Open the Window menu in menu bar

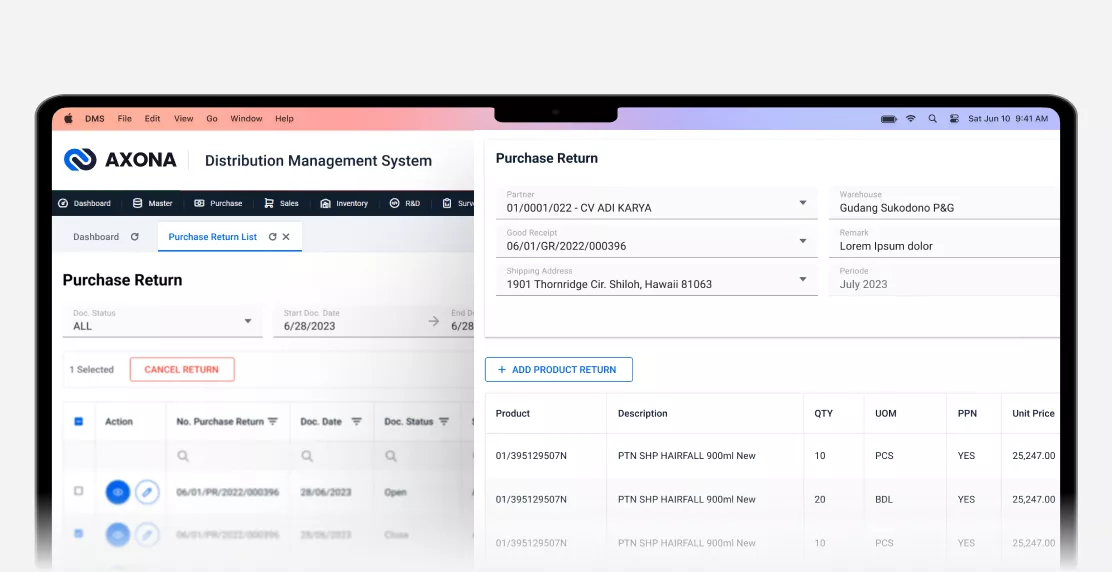point(246,118)
